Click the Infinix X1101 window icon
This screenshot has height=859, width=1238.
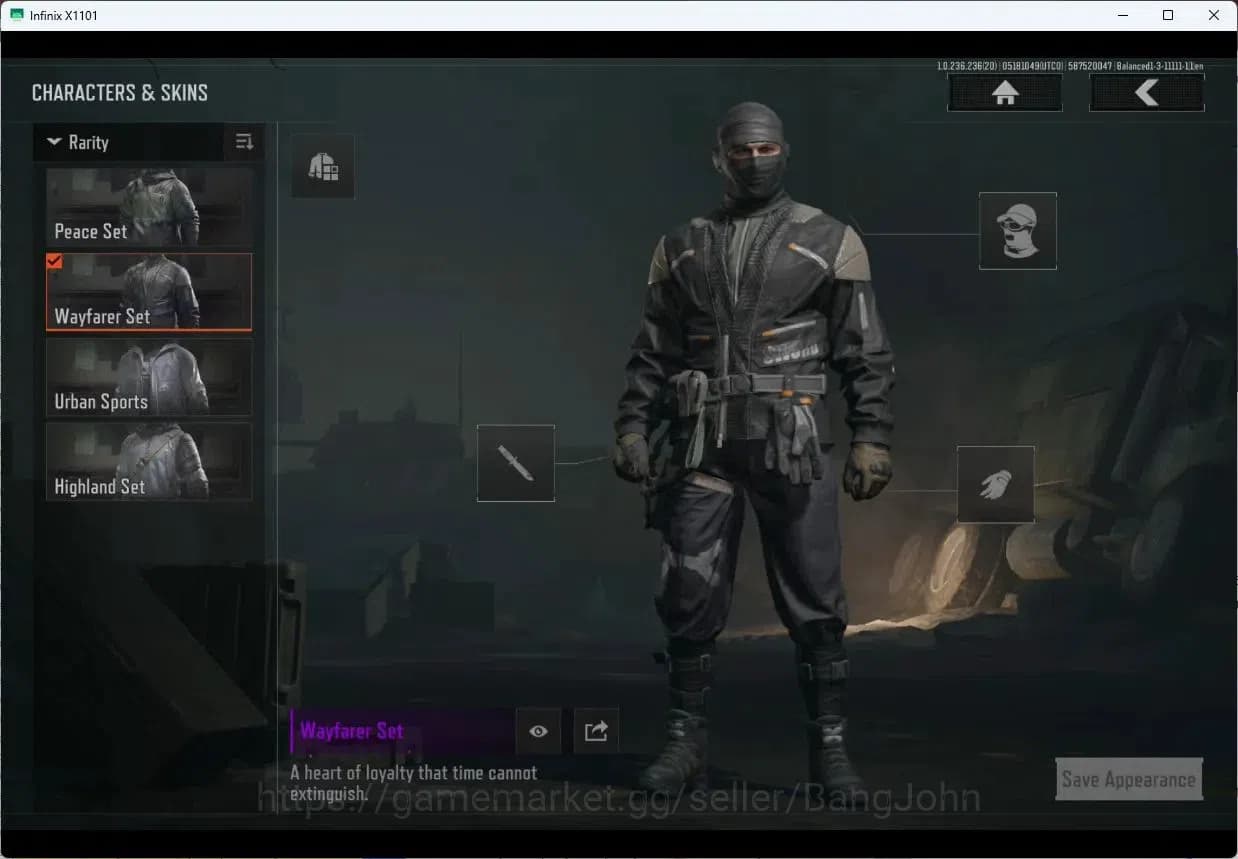pyautogui.click(x=17, y=15)
